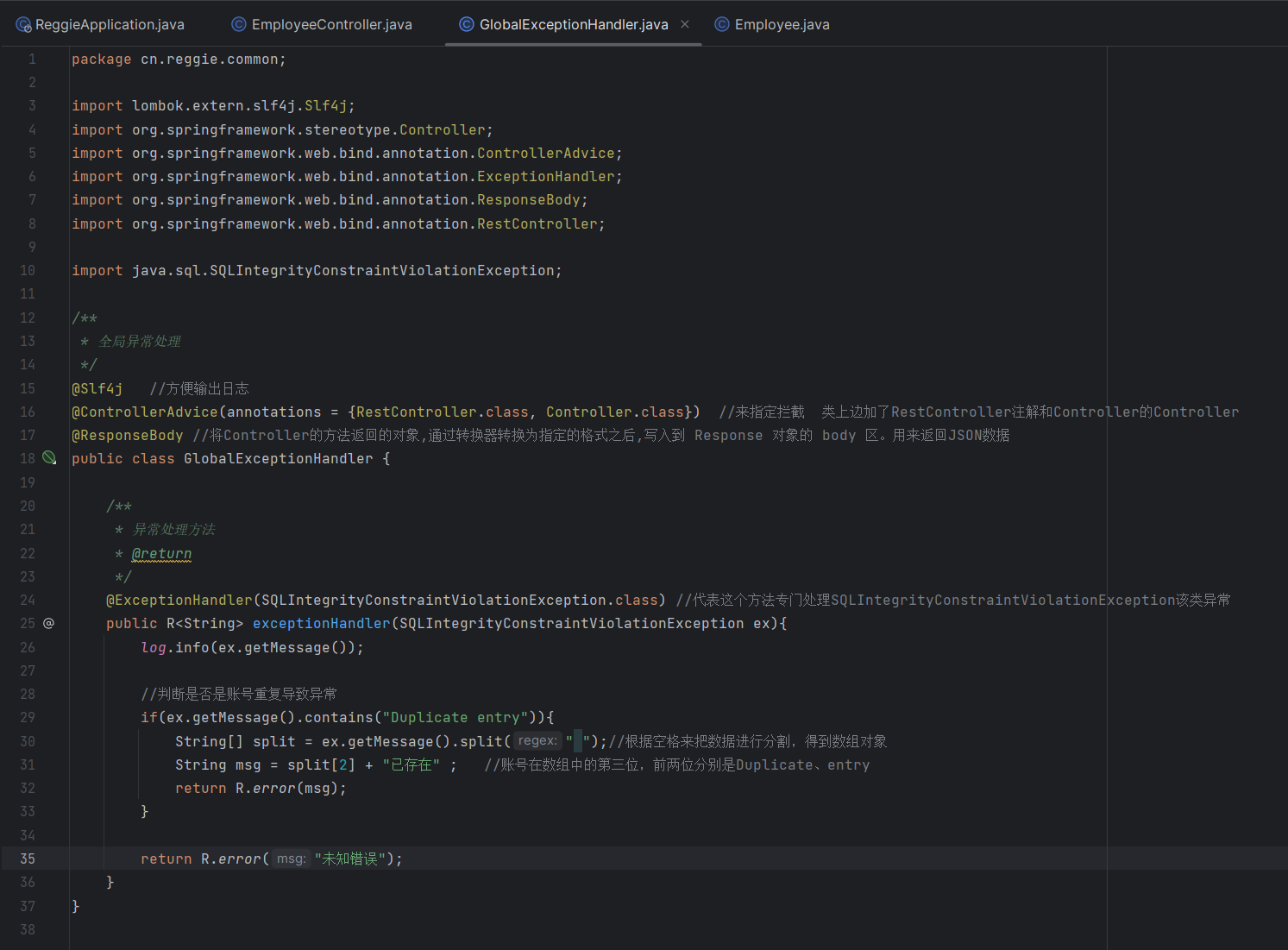The image size is (1288, 950).
Task: Click the exceptionHandler method name
Action: coord(322,623)
